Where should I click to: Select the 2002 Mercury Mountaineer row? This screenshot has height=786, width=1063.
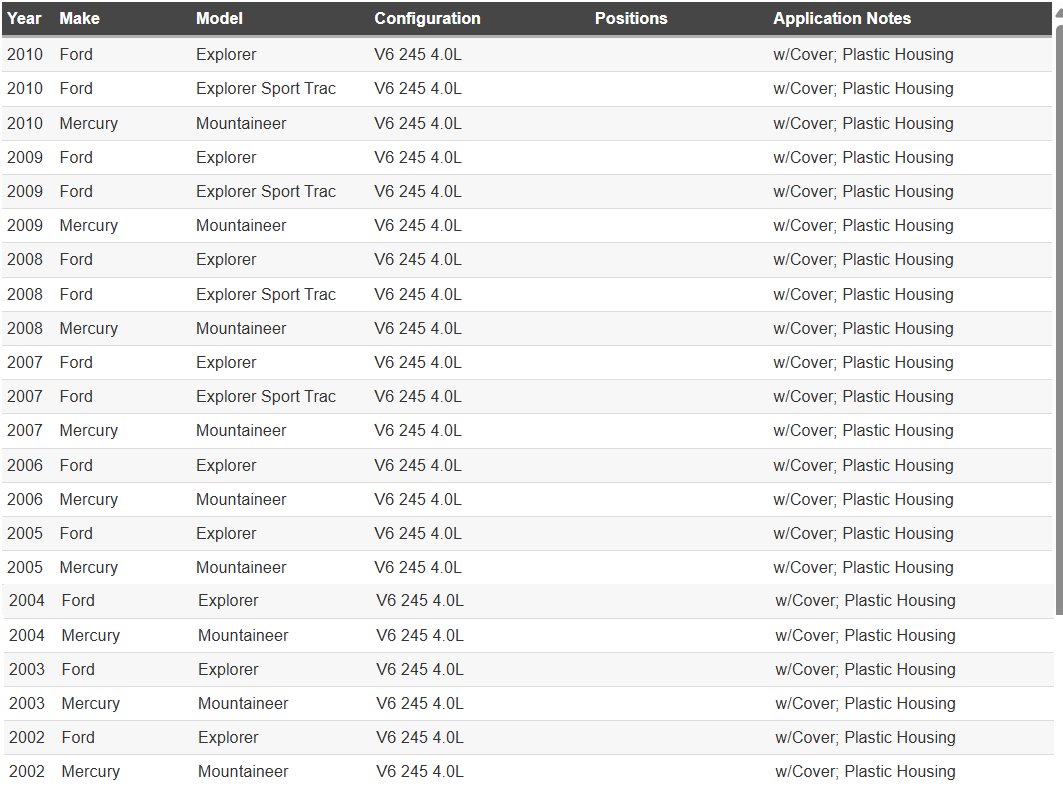point(242,771)
